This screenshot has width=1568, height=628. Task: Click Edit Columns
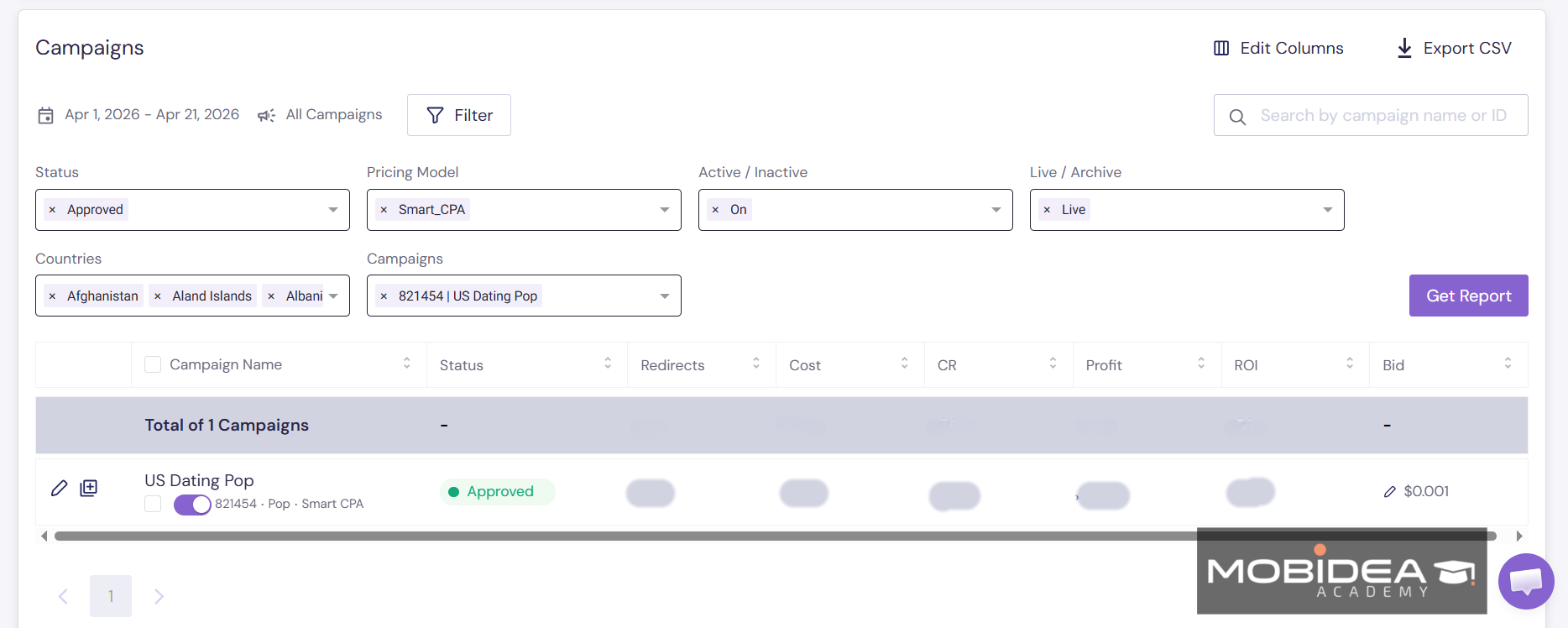pos(1278,48)
